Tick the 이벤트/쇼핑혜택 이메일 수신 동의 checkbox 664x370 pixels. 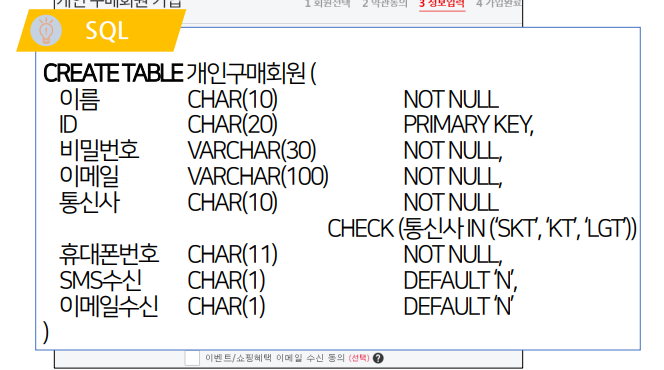[x=192, y=358]
